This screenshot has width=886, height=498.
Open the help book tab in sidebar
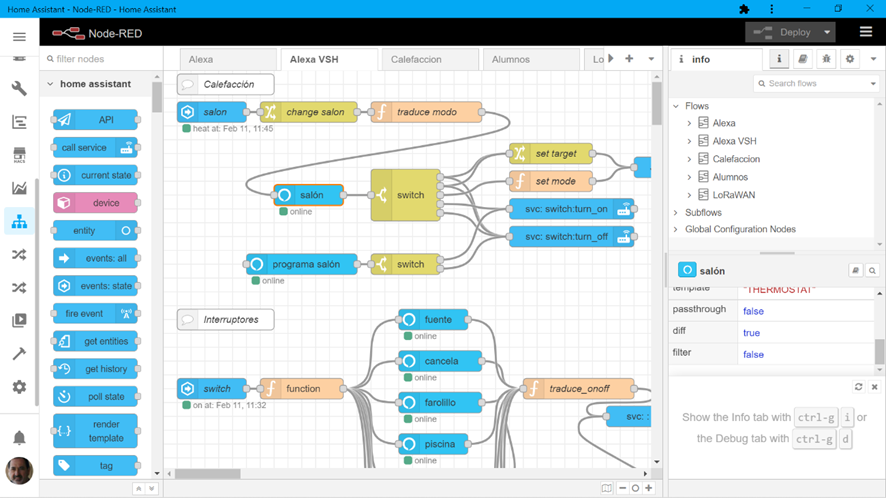(x=802, y=59)
